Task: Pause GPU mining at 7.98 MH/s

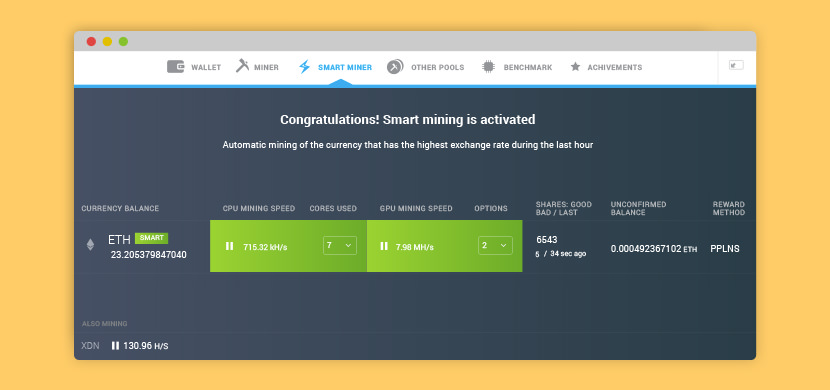Action: [384, 246]
